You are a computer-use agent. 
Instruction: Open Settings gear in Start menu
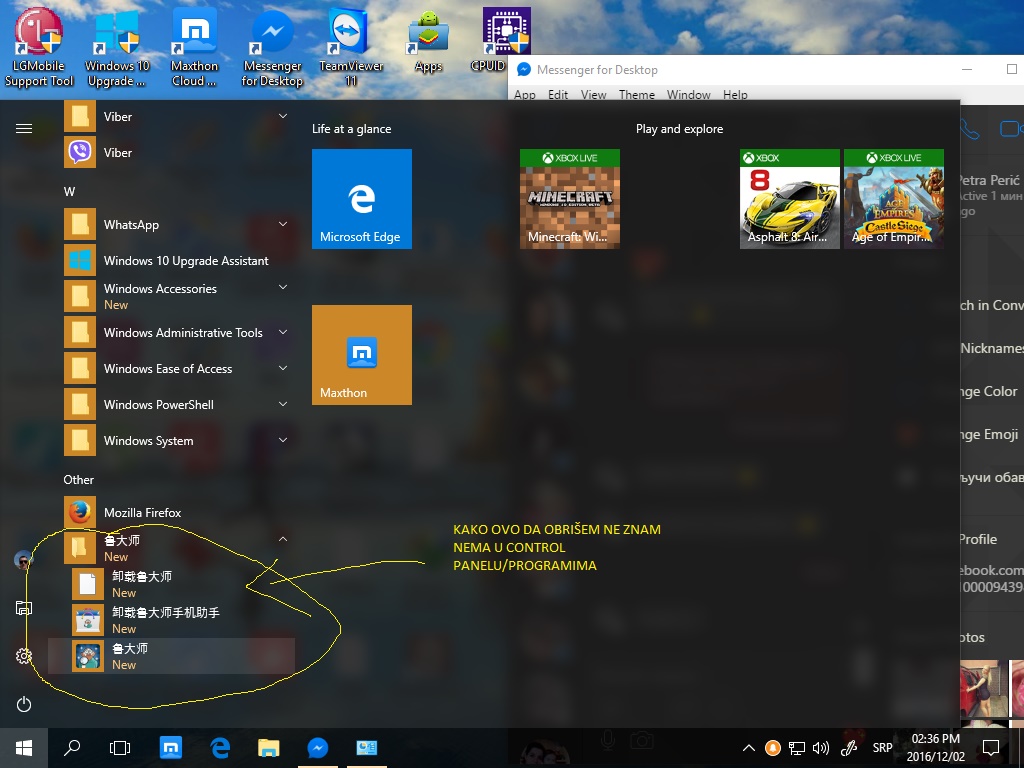pyautogui.click(x=24, y=656)
